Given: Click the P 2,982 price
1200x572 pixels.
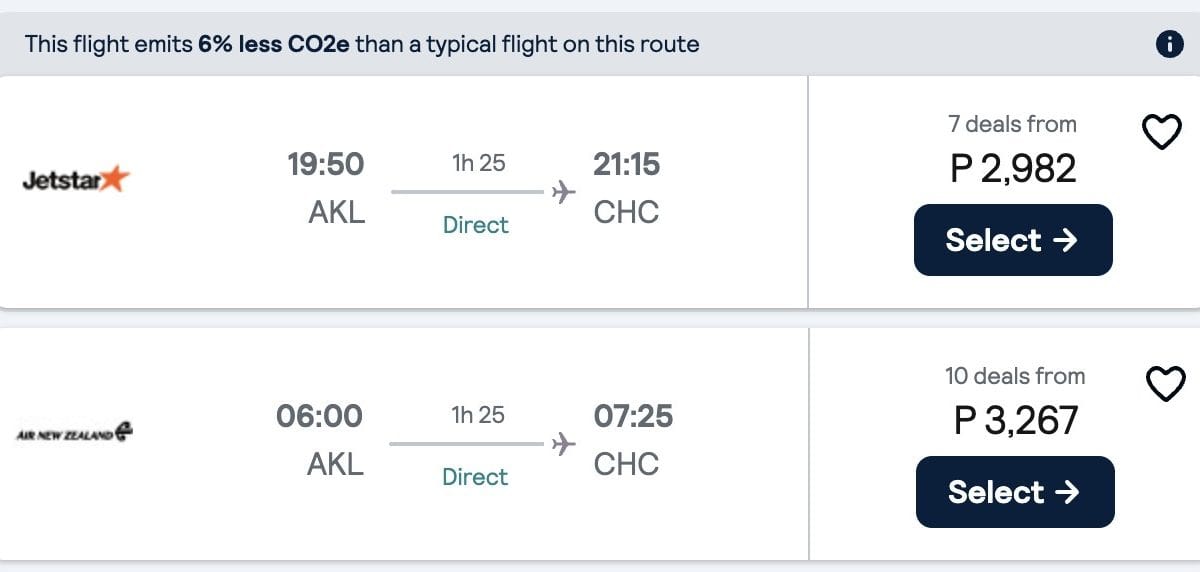Looking at the screenshot, I should 1013,168.
